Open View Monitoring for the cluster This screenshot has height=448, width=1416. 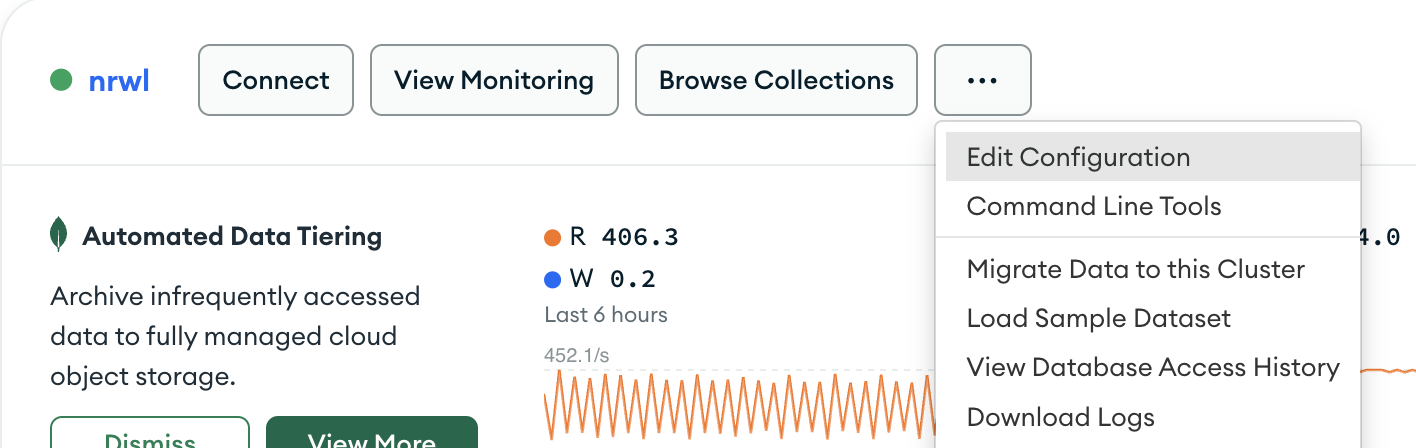[x=494, y=80]
